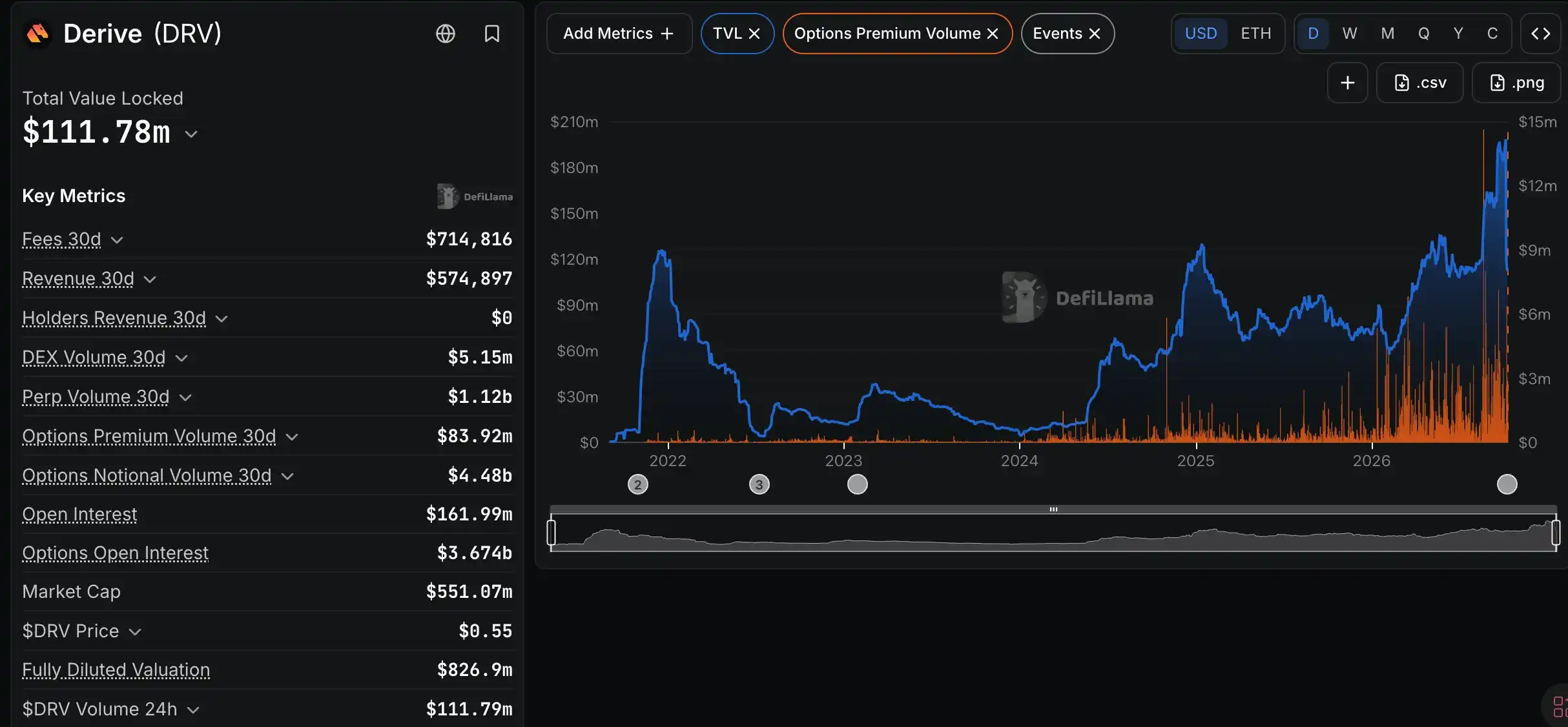Open Add Metrics menu
This screenshot has height=727, width=1568.
[619, 34]
